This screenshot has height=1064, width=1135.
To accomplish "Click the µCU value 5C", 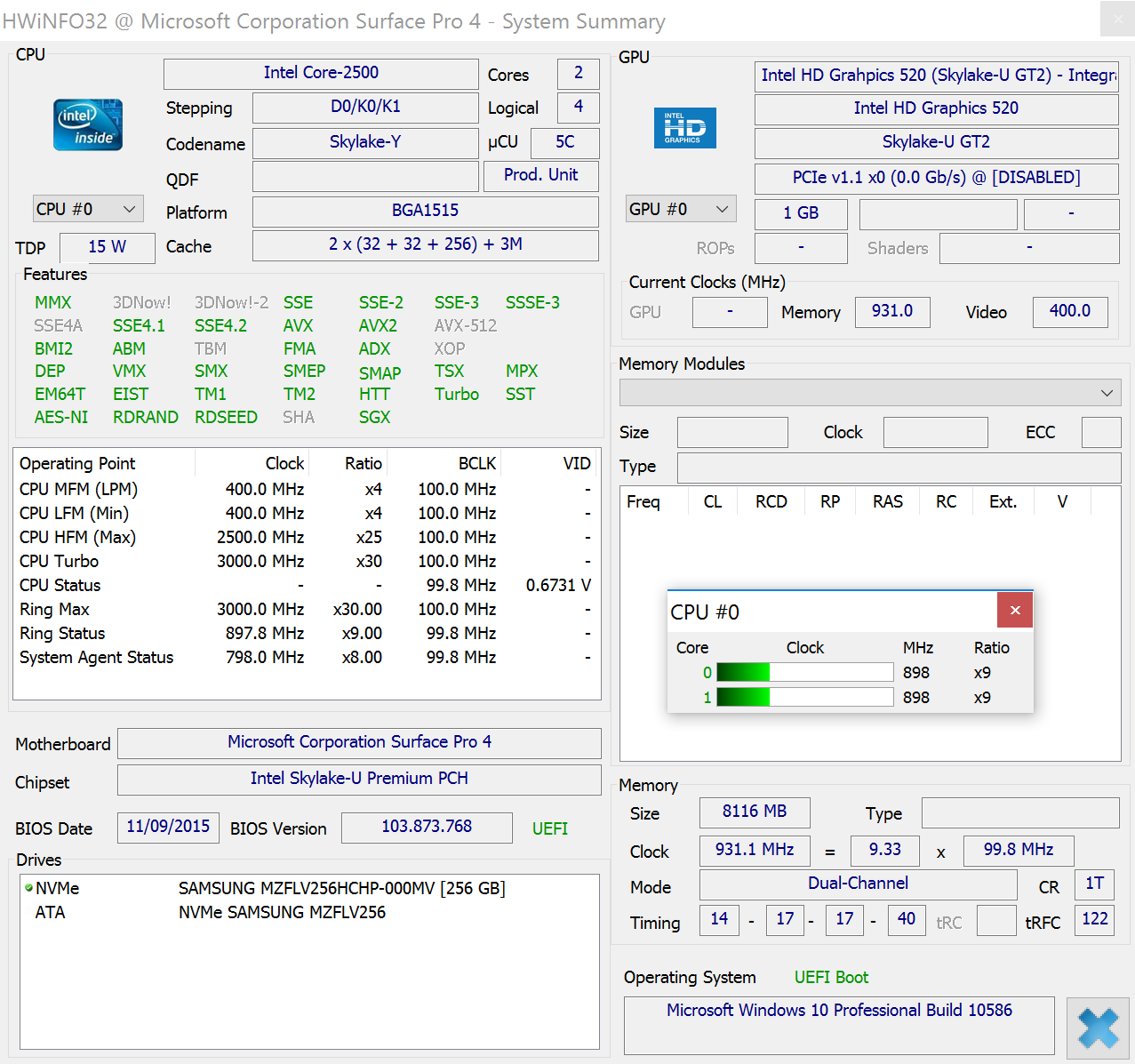I will pyautogui.click(x=565, y=143).
